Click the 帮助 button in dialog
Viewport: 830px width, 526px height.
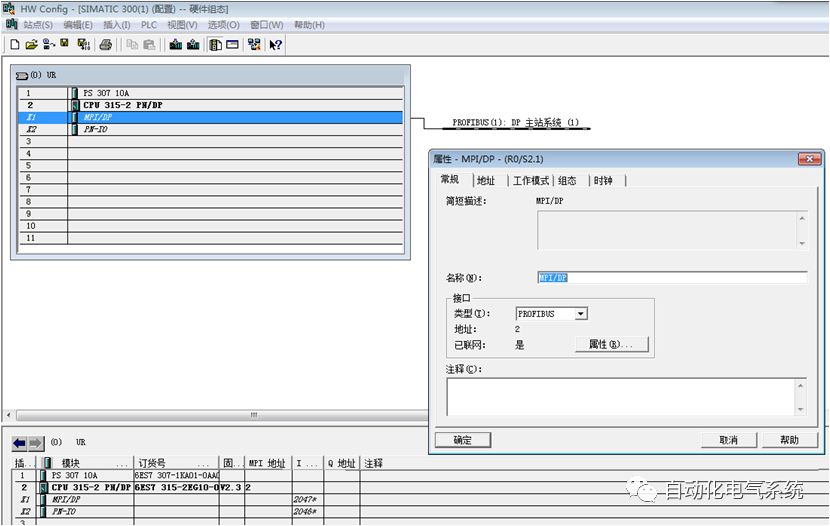tap(789, 440)
